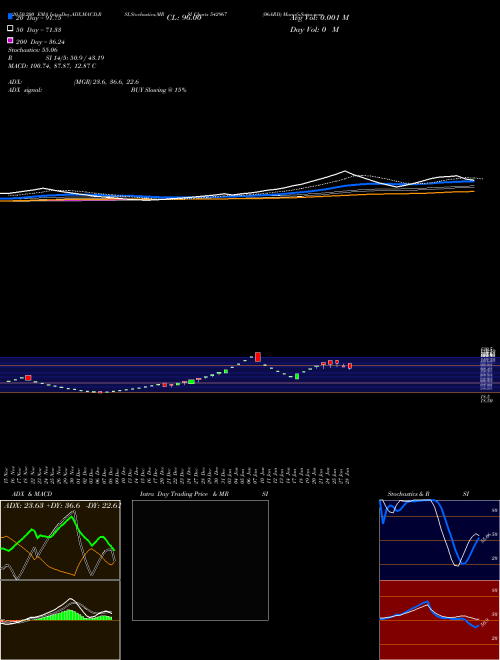This screenshot has height=660, width=500.
Task: Click the red RSI chart panel
Action: coord(439,620)
